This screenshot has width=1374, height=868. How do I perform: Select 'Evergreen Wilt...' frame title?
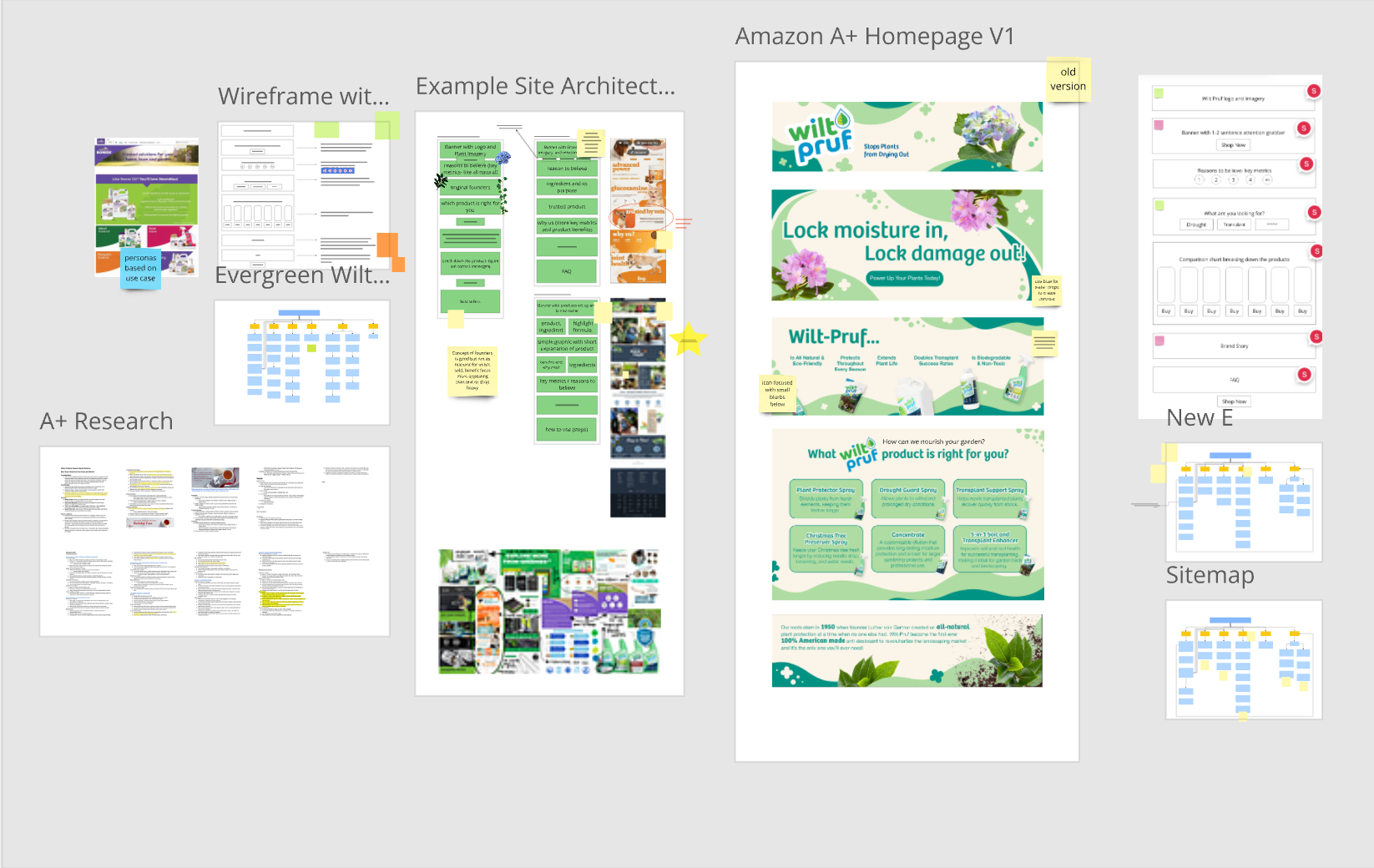(302, 275)
